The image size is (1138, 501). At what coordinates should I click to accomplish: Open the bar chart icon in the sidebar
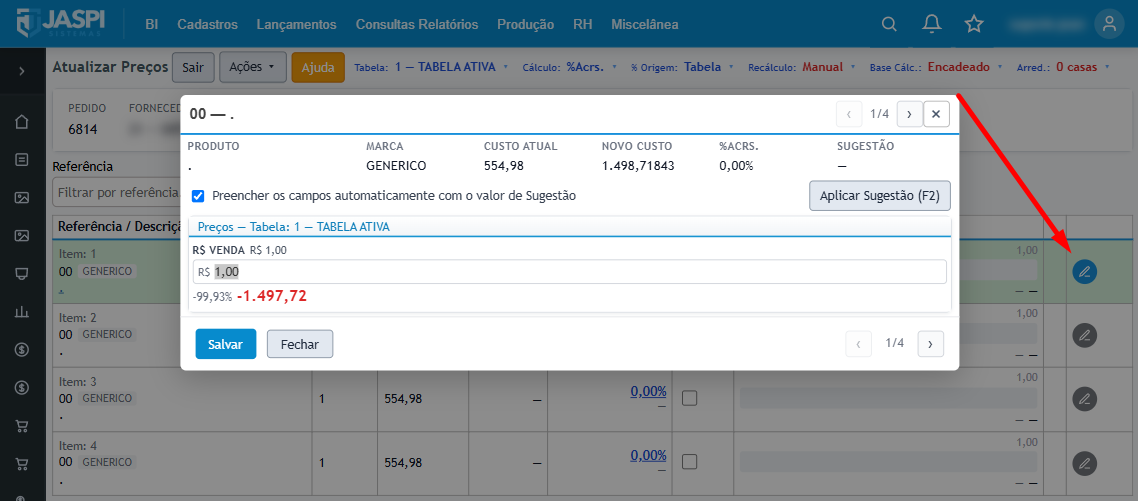[22, 311]
